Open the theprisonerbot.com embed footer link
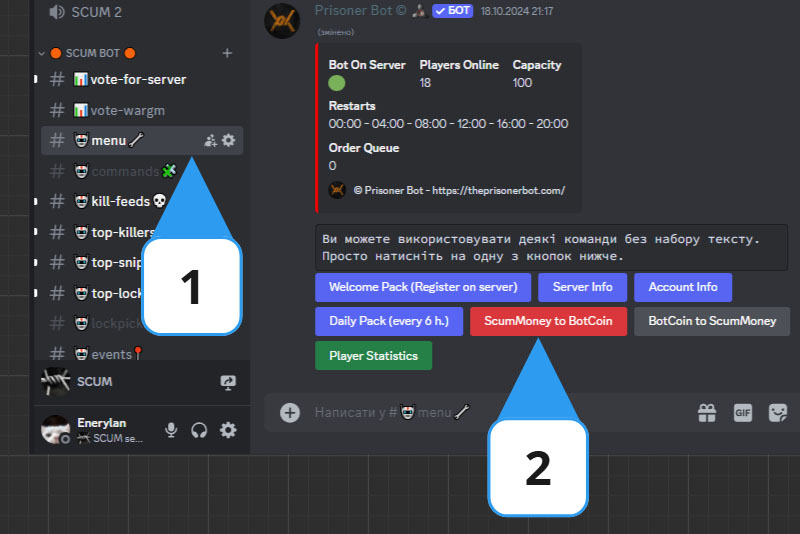 [498, 190]
